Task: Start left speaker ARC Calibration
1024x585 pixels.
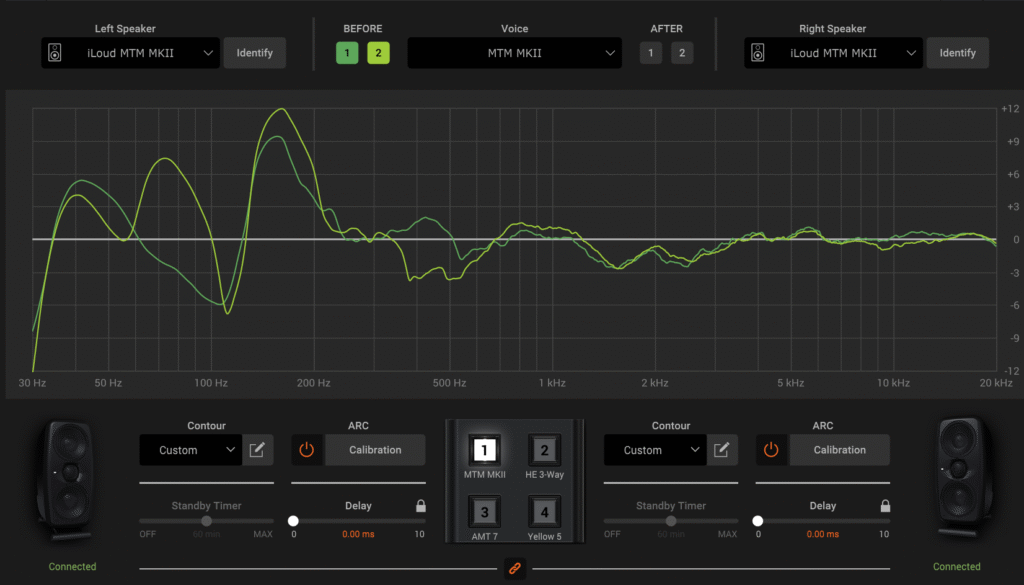Action: [x=375, y=450]
